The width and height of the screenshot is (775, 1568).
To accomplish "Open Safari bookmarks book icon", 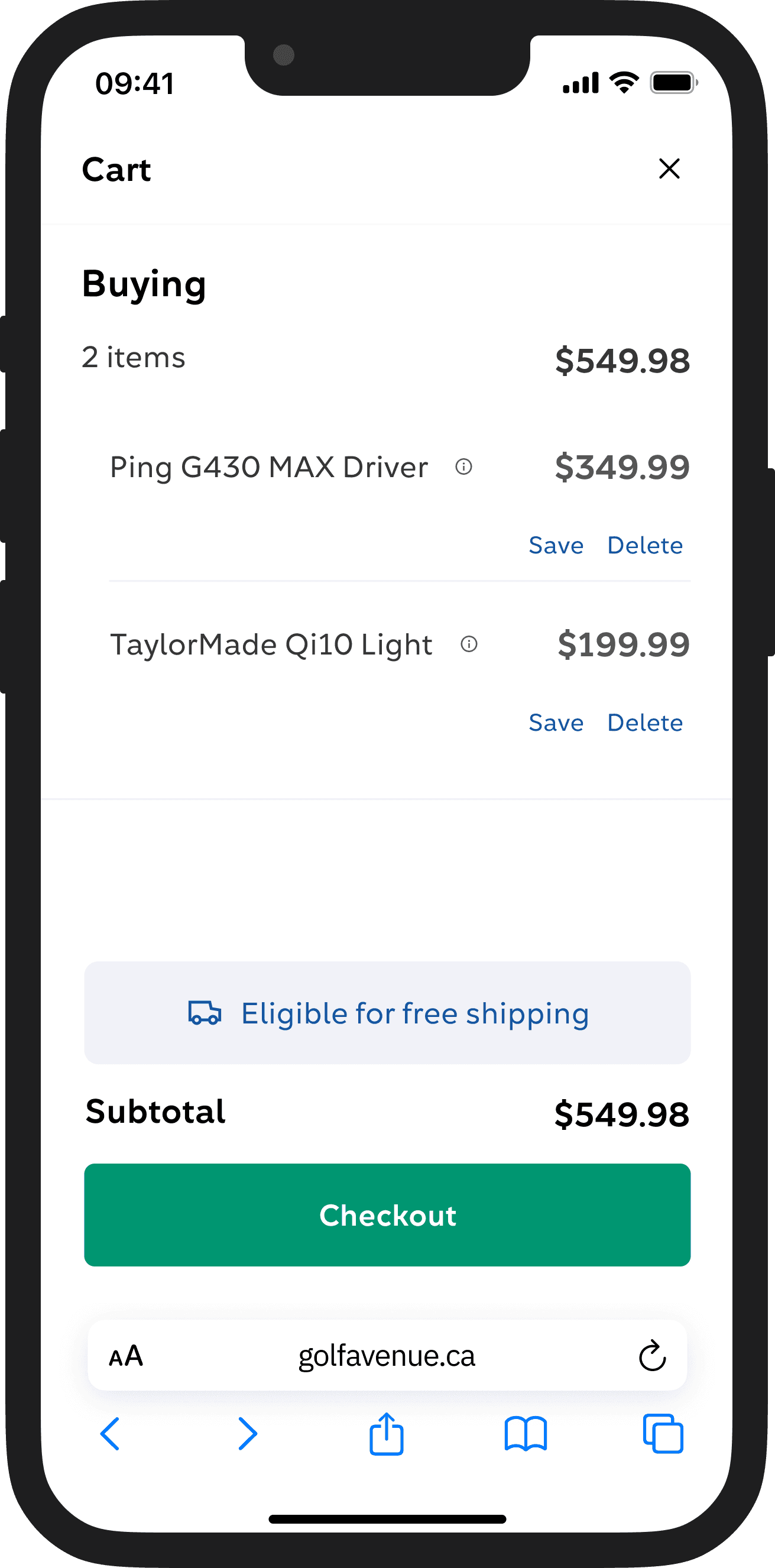I will [526, 1433].
